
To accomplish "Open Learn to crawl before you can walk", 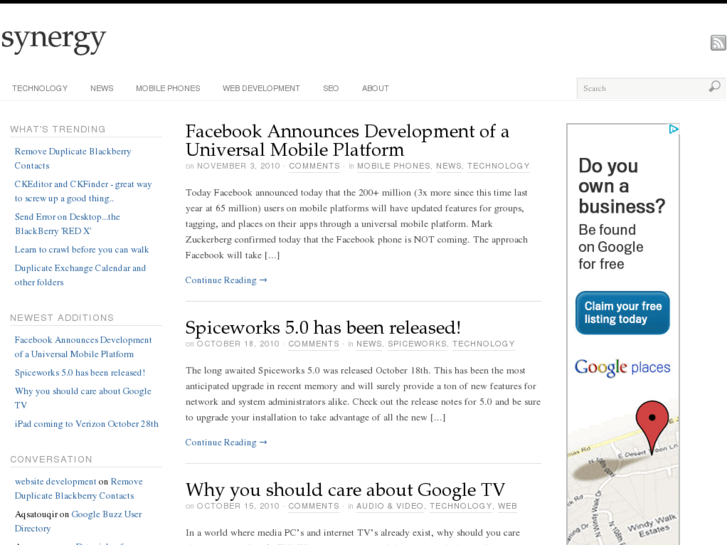I will (x=82, y=250).
